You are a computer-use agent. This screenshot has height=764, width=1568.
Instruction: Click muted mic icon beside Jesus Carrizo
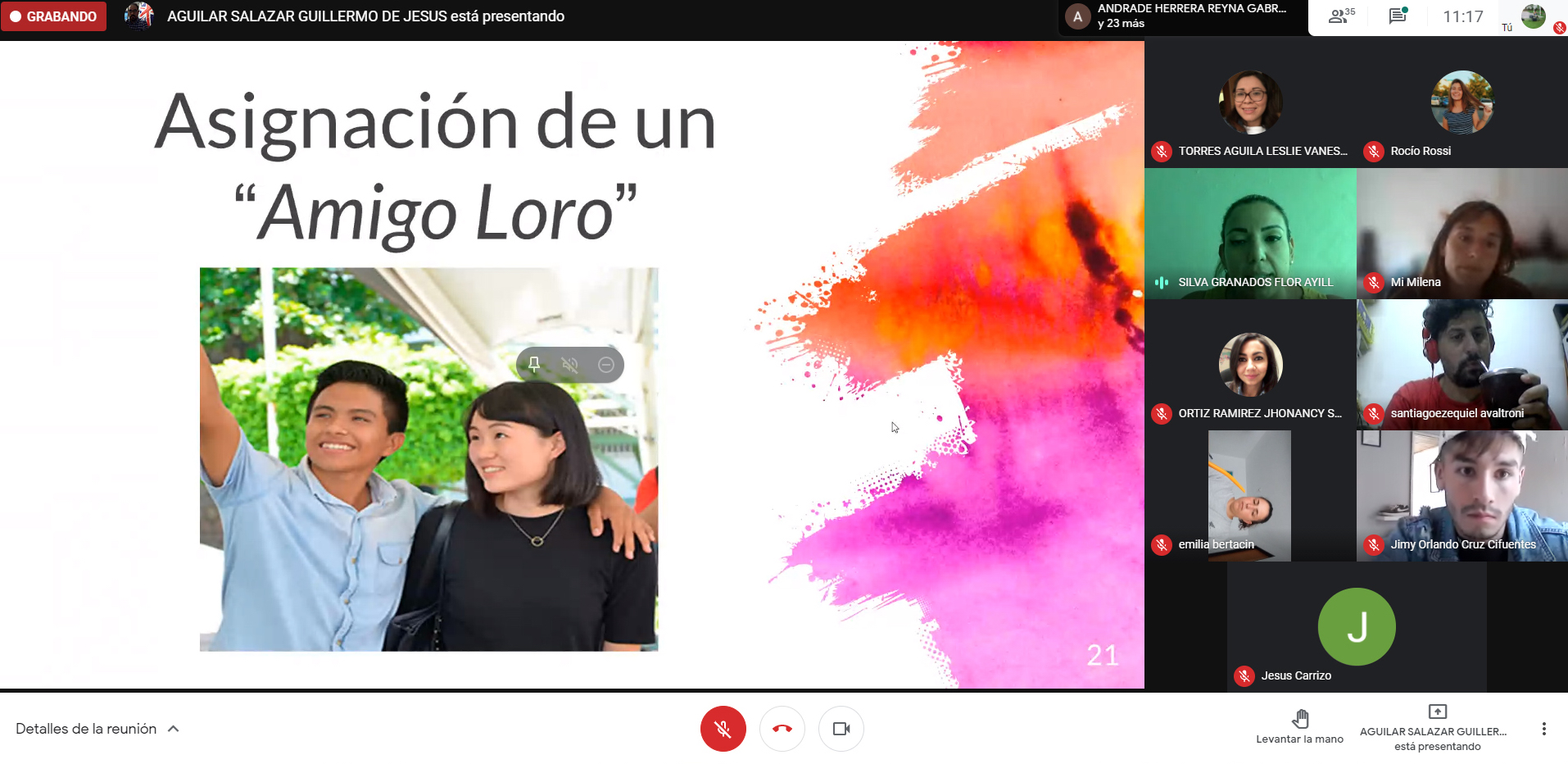(x=1244, y=675)
